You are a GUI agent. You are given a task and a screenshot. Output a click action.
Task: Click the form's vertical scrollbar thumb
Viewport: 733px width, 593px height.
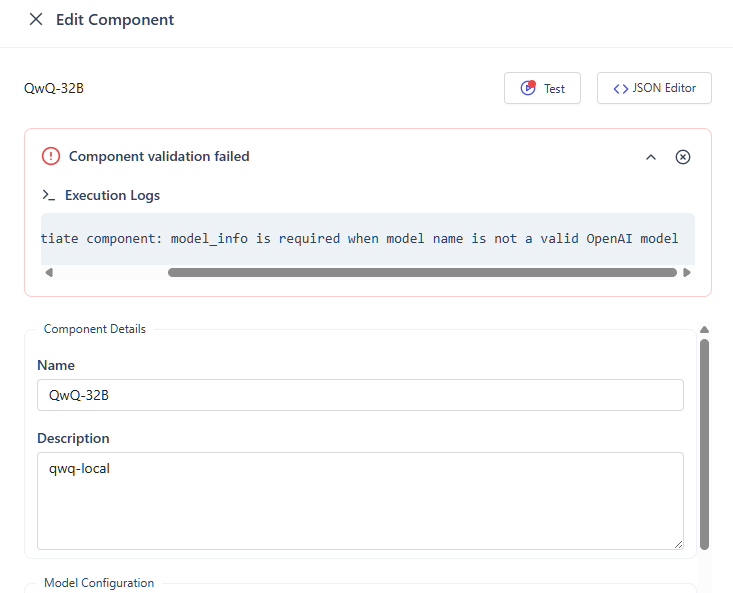[704, 444]
